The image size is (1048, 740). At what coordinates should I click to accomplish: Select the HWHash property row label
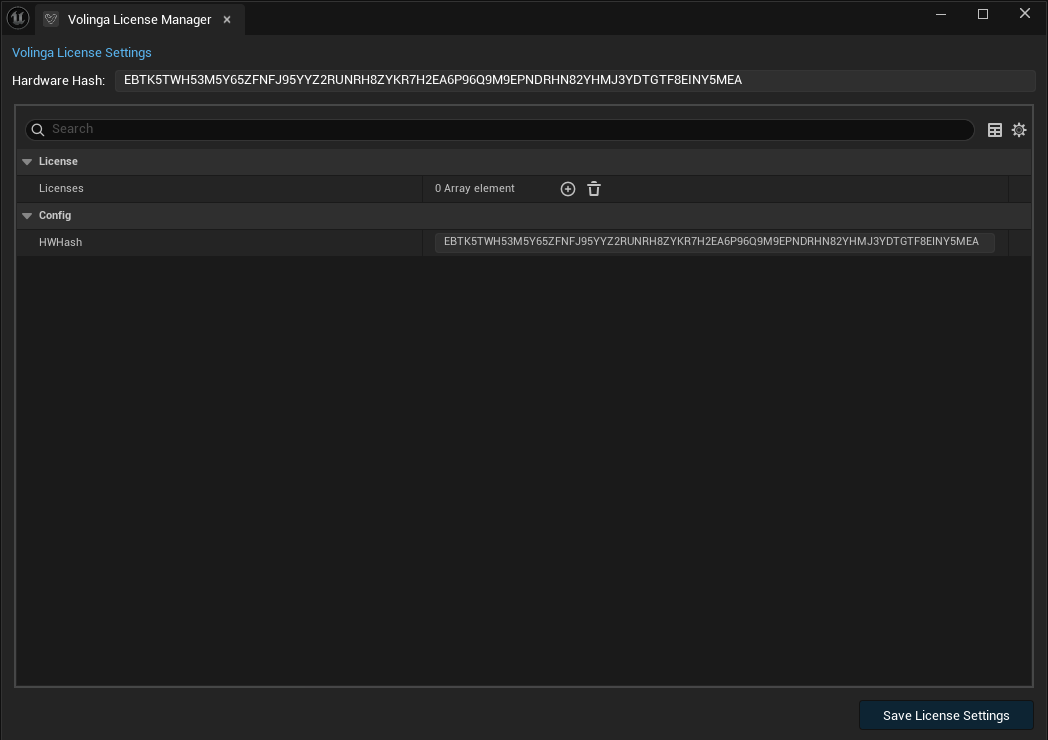[60, 243]
